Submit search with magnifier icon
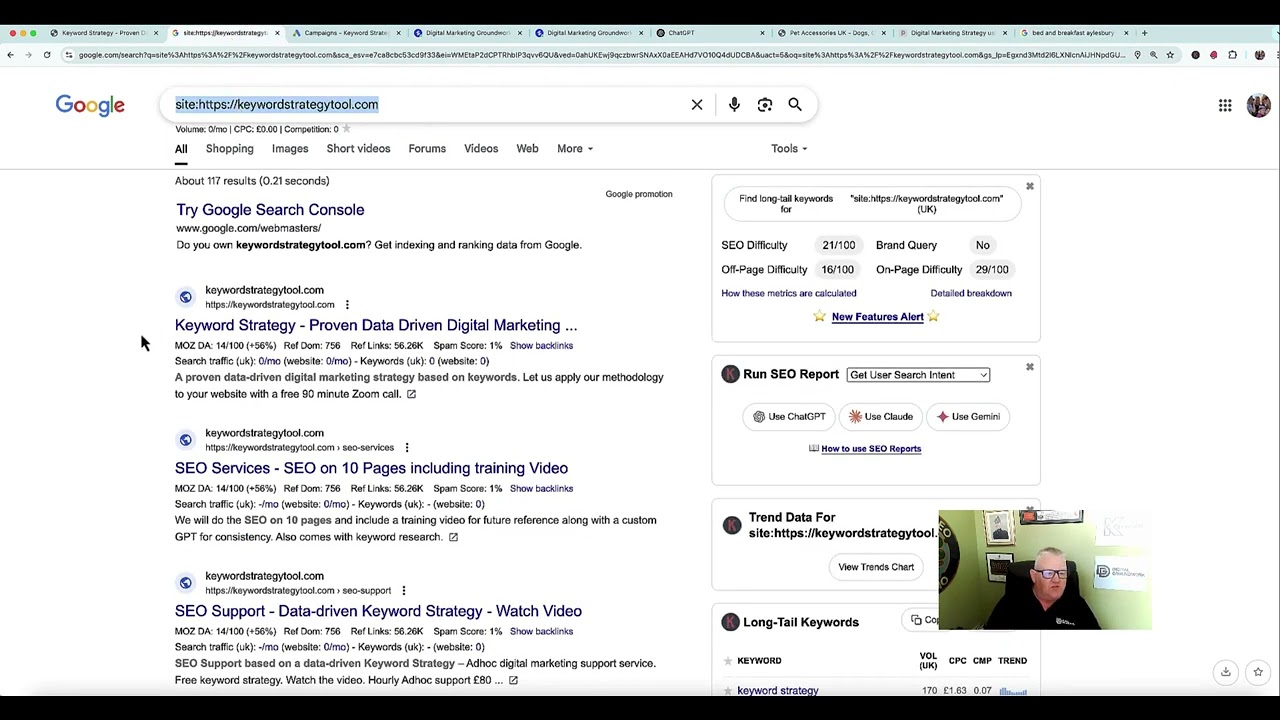Screen dimensions: 1280x720 tap(795, 104)
